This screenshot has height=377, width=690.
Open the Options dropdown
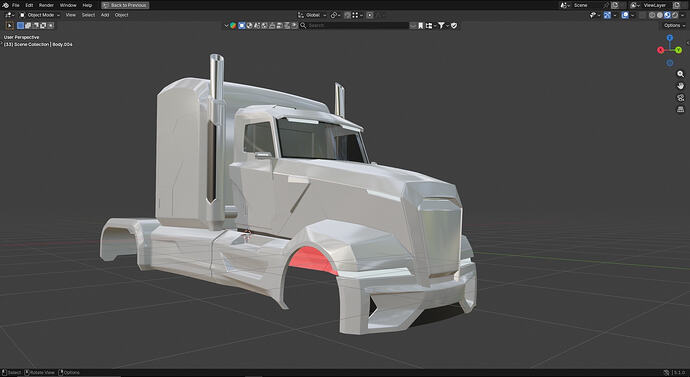click(x=674, y=26)
